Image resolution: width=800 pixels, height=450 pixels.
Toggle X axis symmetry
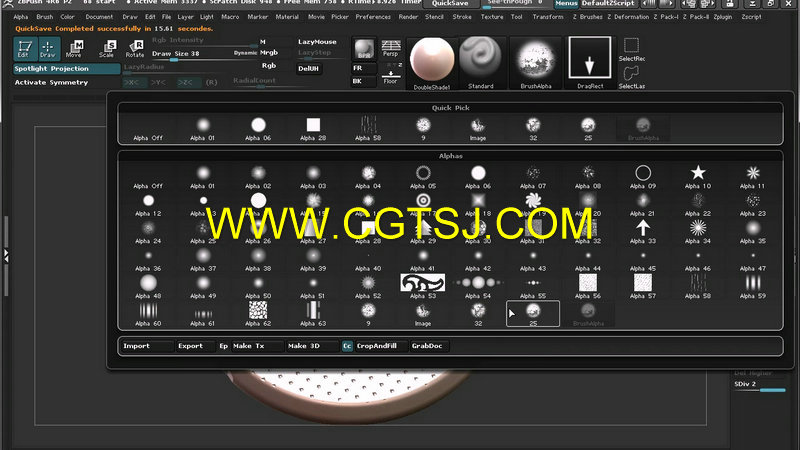point(132,82)
